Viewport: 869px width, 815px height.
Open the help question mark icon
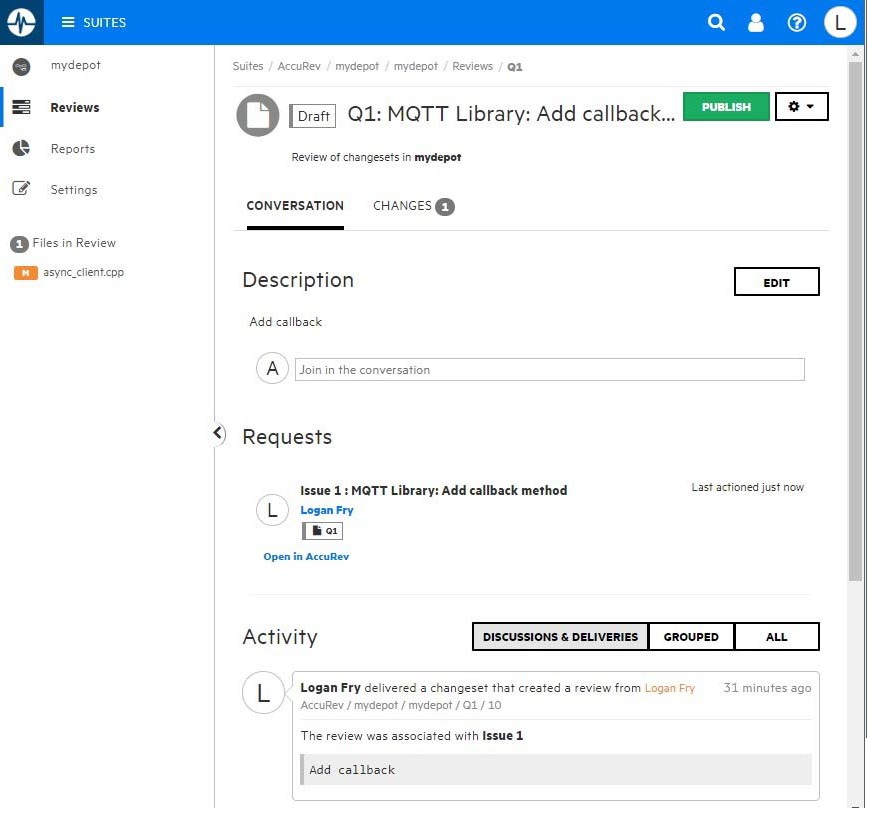797,22
